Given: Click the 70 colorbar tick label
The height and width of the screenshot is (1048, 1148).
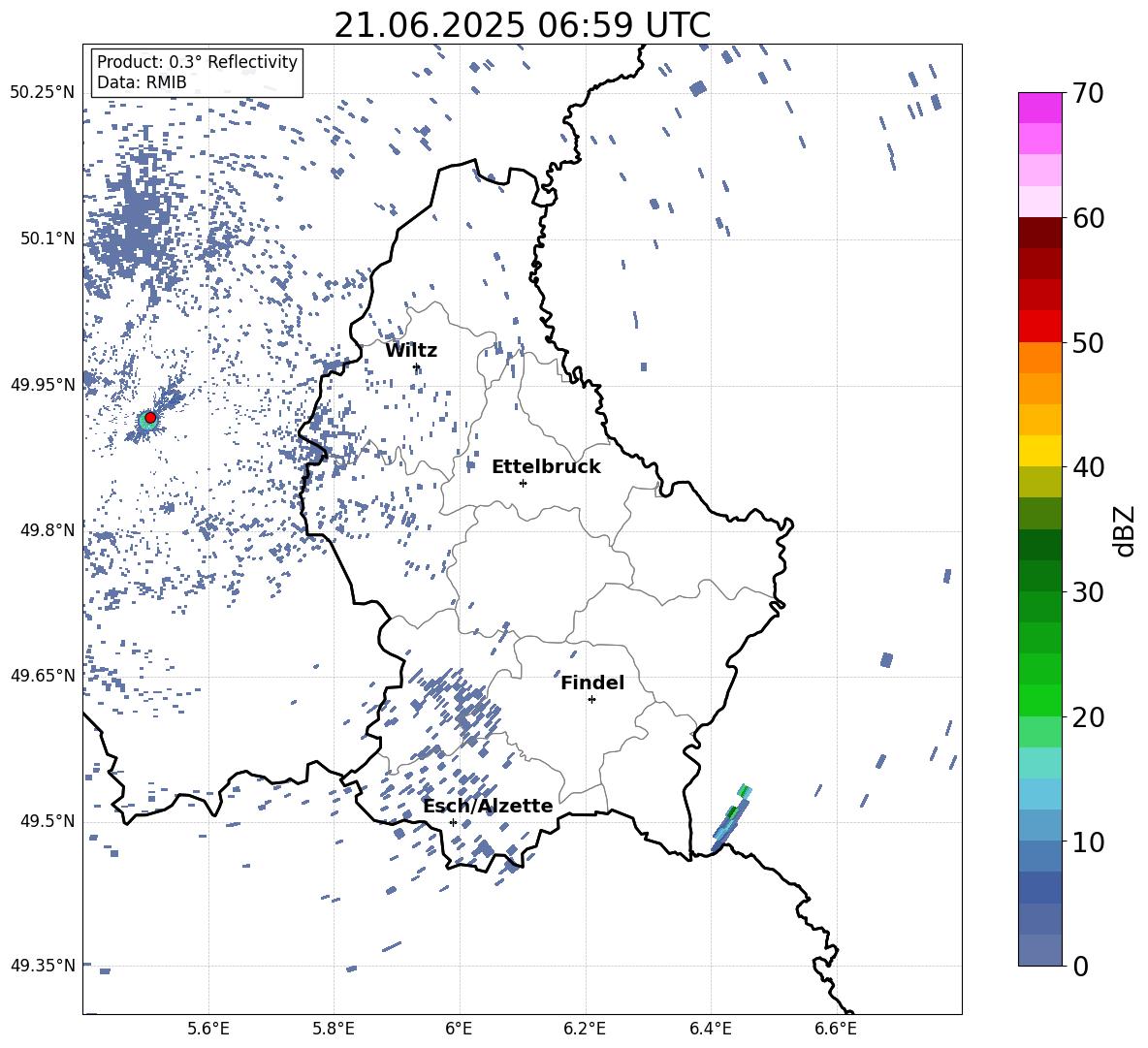Looking at the screenshot, I should (x=1088, y=93).
